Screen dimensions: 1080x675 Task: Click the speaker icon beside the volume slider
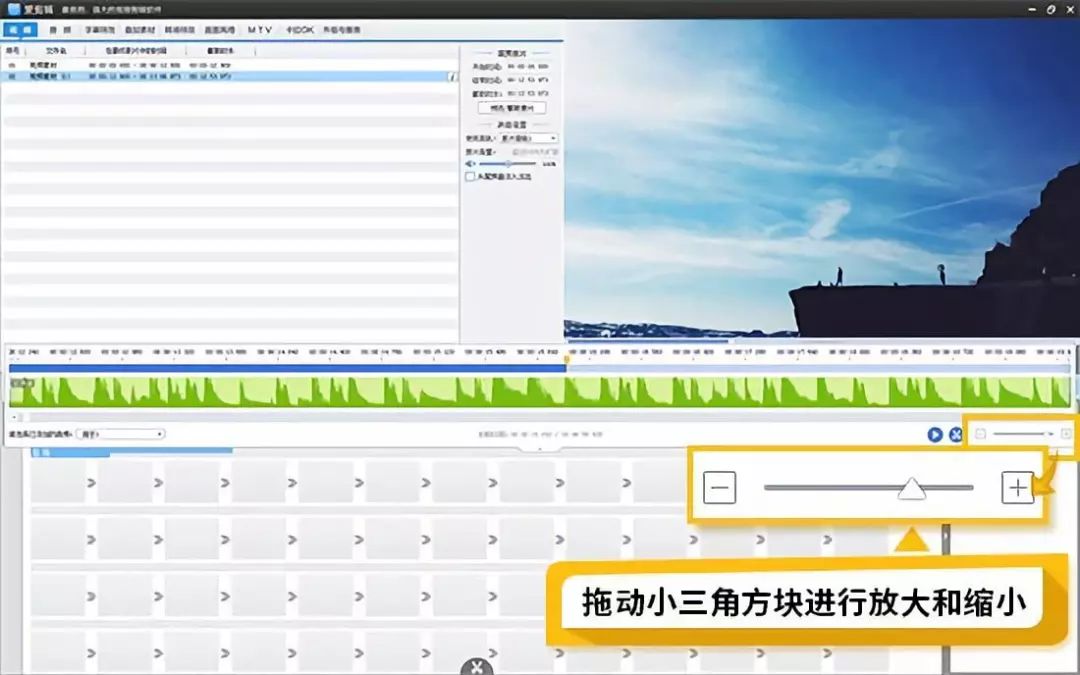pos(470,164)
